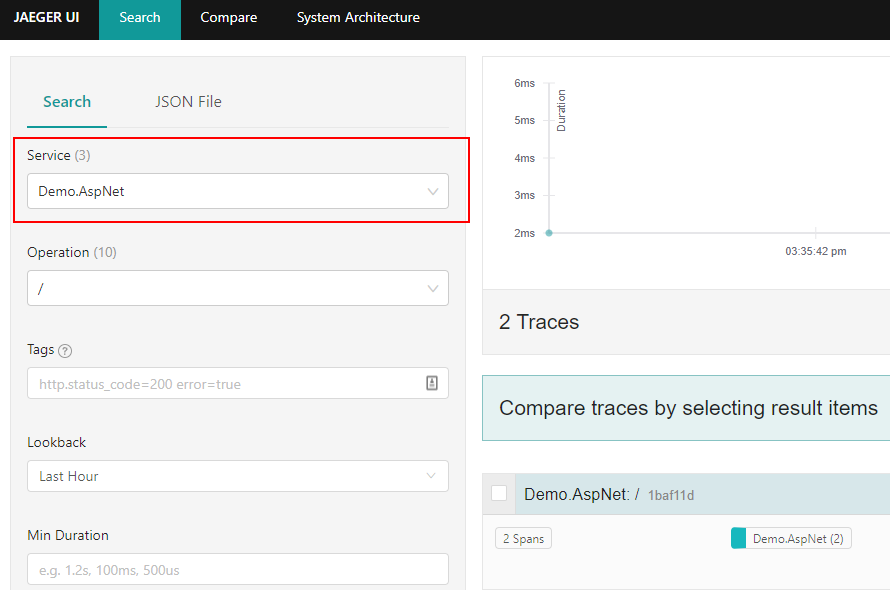Open the Lookback dropdown set to Last Hour
Viewport: 890px width, 590px height.
tap(225, 476)
